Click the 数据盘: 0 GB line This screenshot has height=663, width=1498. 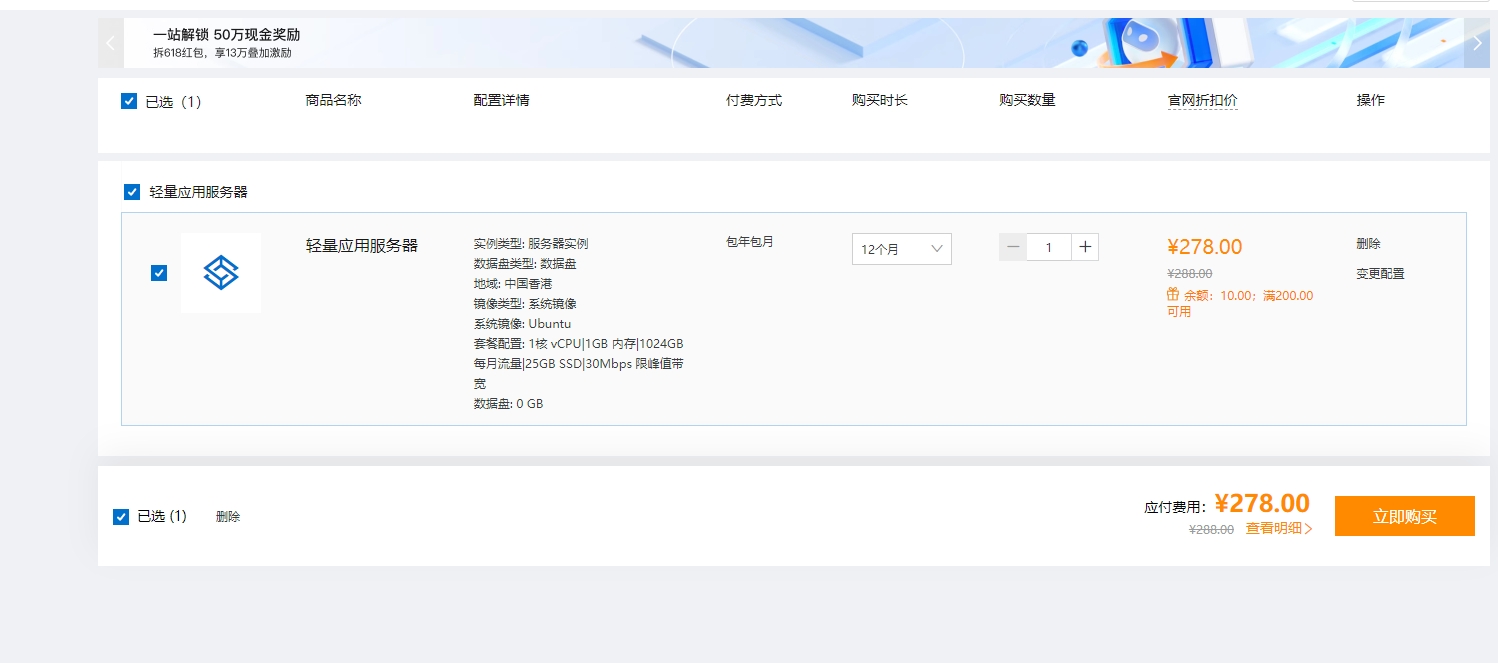508,404
